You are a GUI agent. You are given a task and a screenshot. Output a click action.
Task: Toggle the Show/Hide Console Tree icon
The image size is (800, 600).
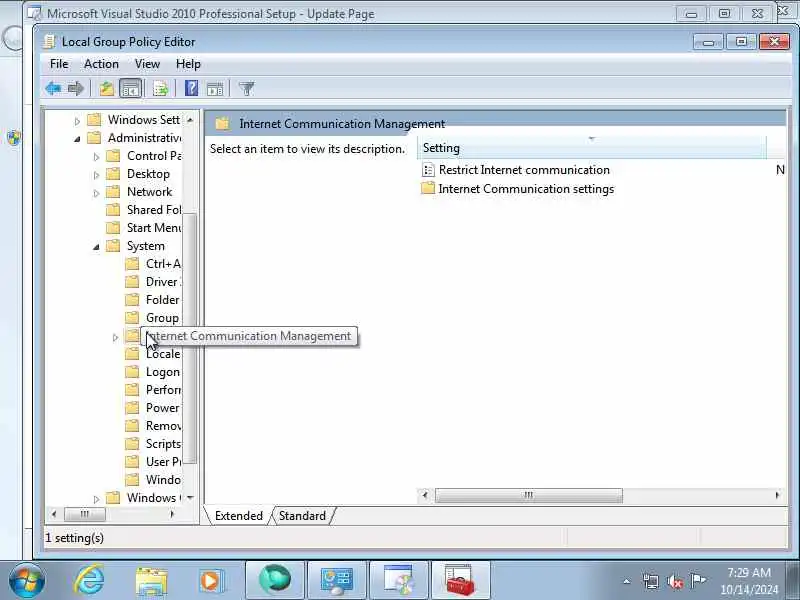pos(131,89)
